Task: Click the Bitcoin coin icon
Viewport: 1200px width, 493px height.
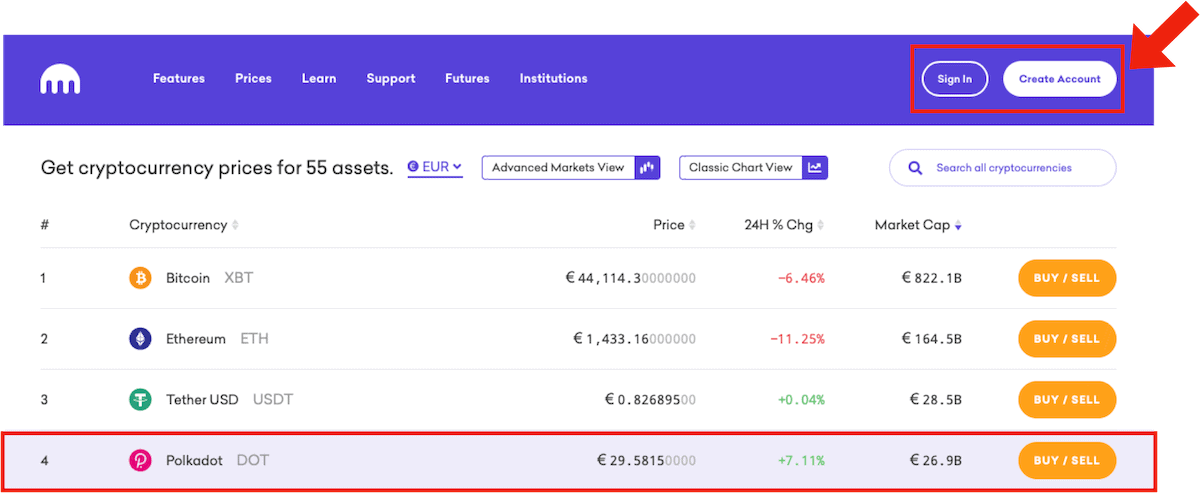Action: [141, 278]
